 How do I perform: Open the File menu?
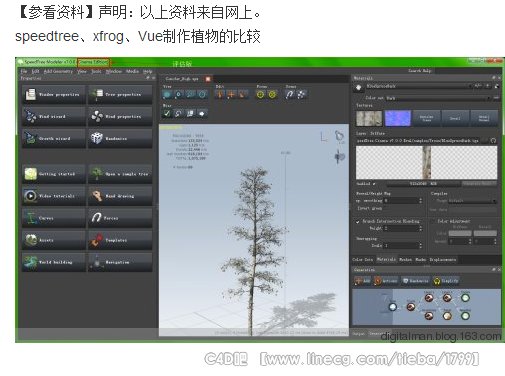24,71
